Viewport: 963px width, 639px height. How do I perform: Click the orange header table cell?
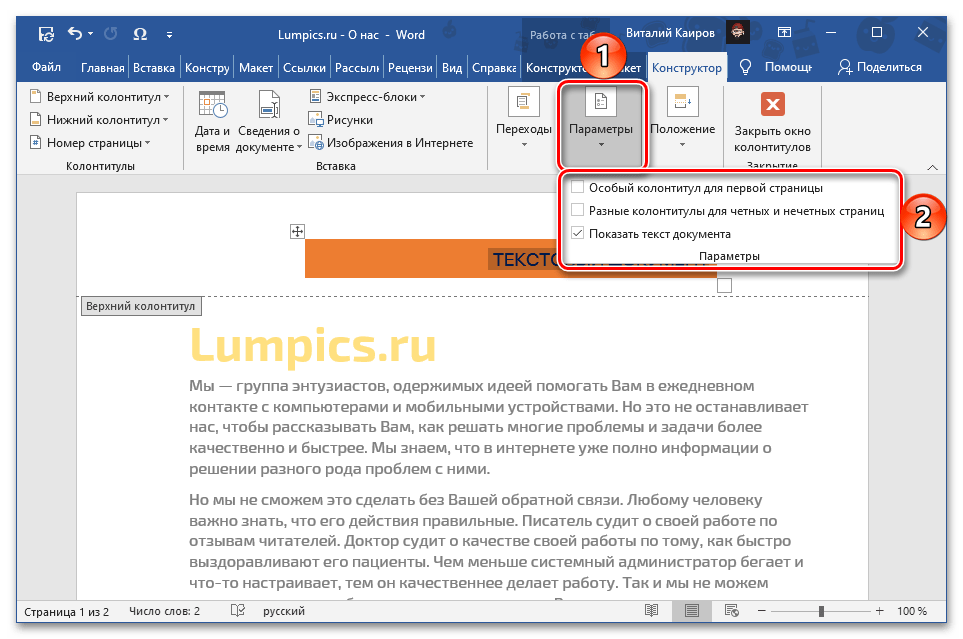432,259
